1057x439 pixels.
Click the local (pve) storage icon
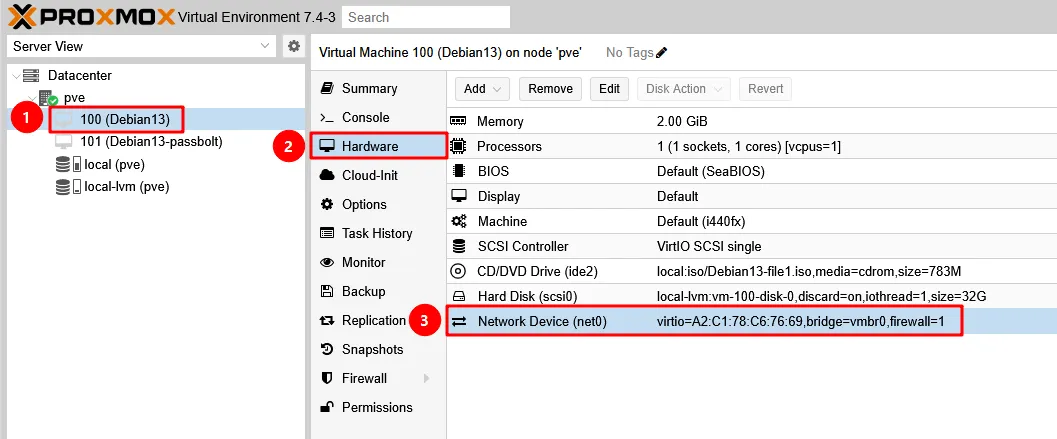point(68,165)
